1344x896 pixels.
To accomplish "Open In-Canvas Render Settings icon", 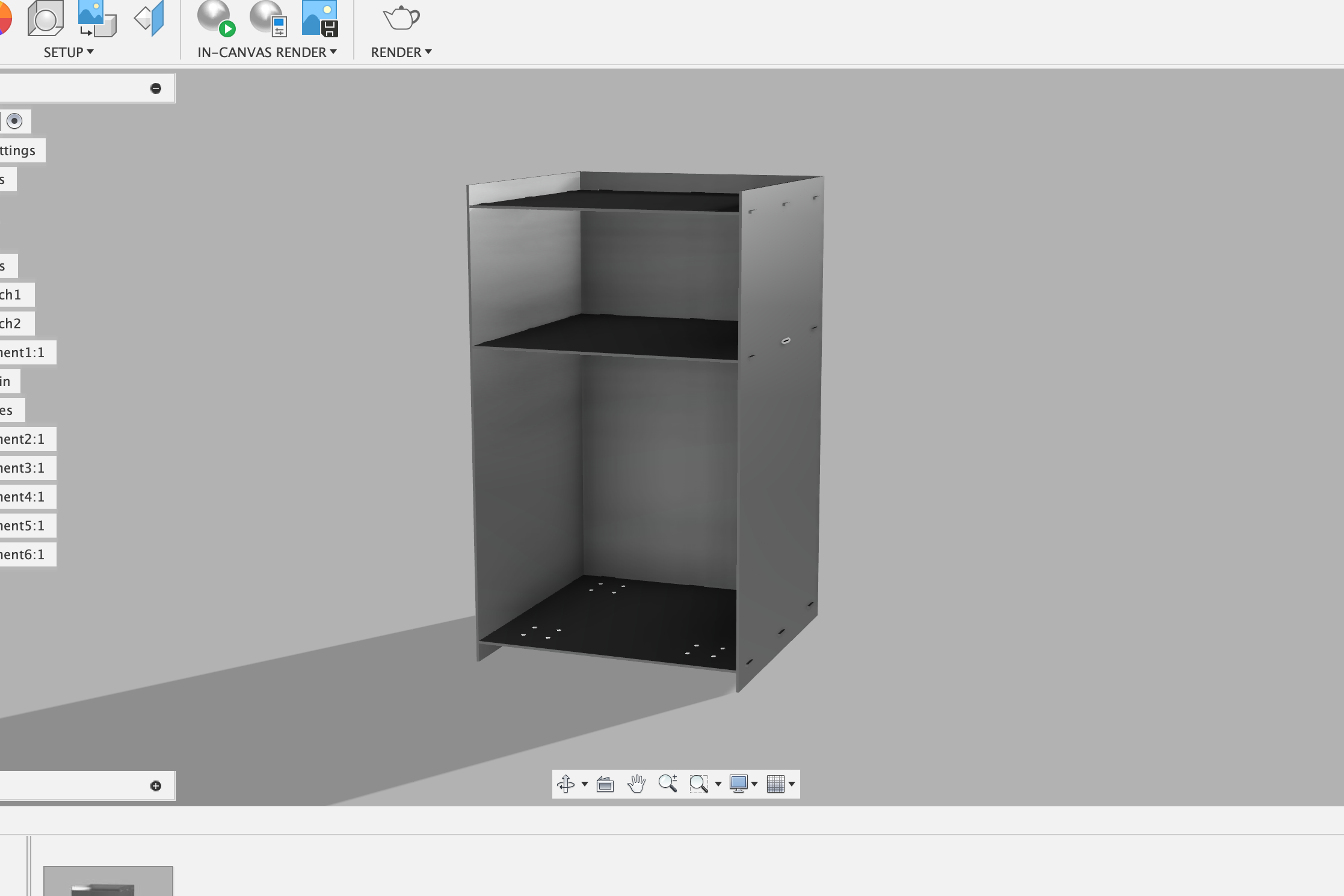I will (x=268, y=18).
